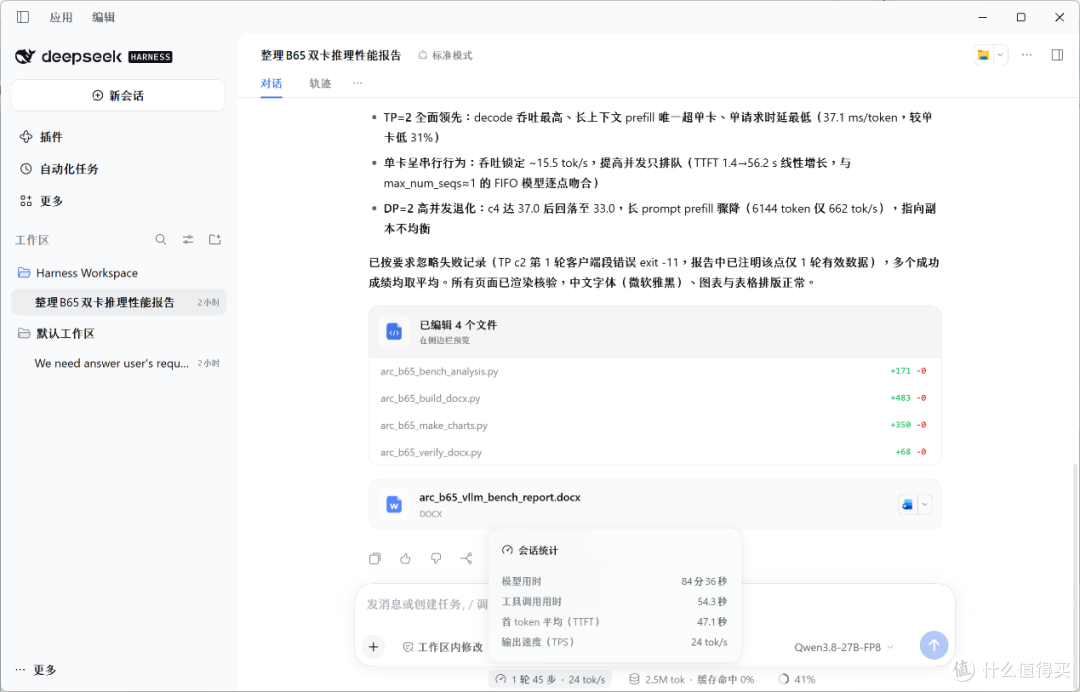Send the message with the arrow button
The width and height of the screenshot is (1080, 692).
pyautogui.click(x=933, y=645)
